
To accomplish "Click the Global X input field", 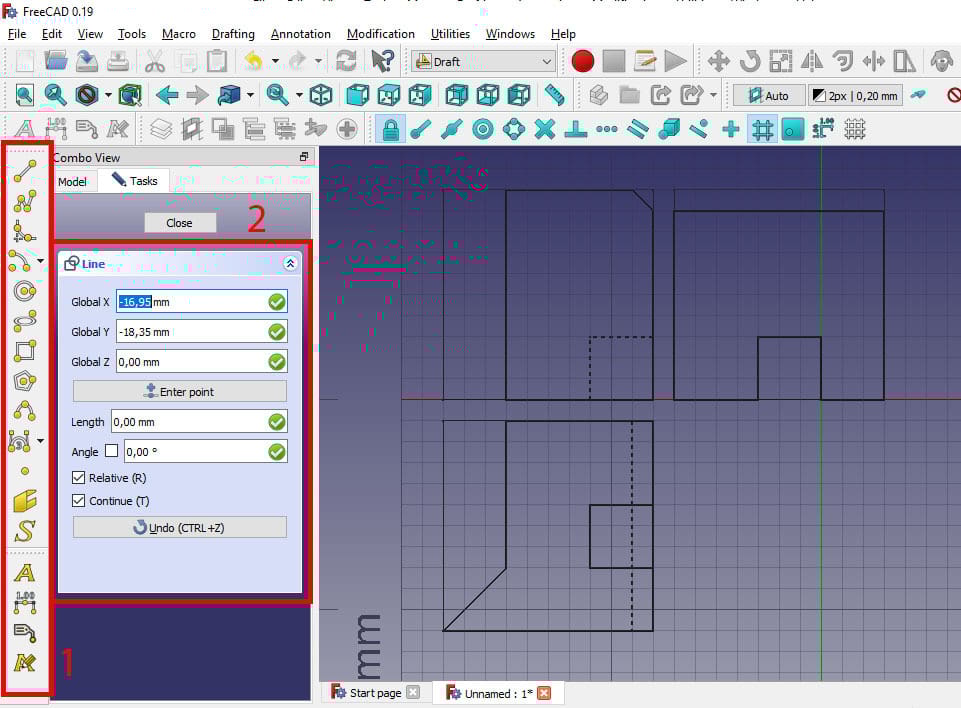I will [202, 302].
